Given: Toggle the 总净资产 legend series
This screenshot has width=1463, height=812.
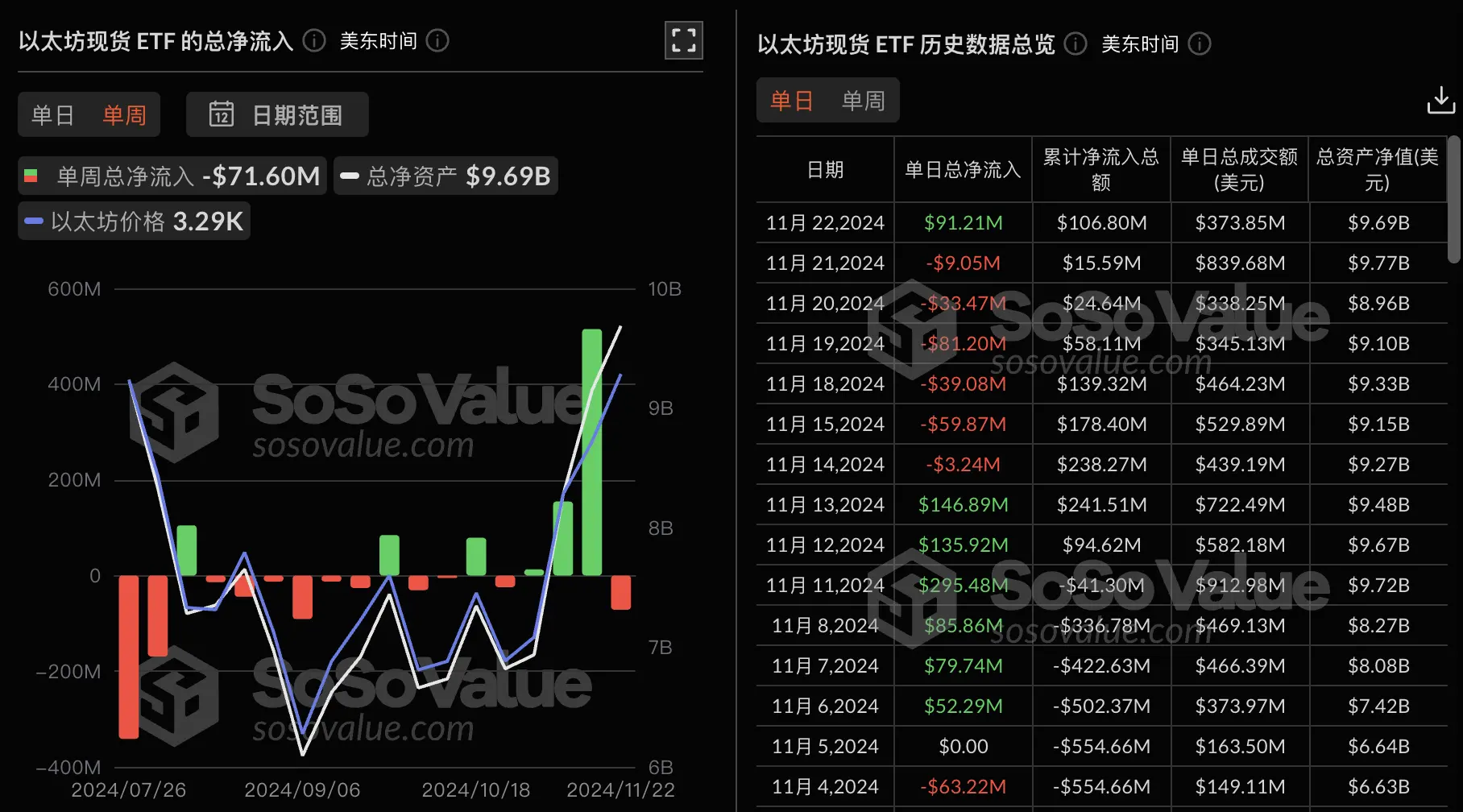Looking at the screenshot, I should [x=446, y=176].
